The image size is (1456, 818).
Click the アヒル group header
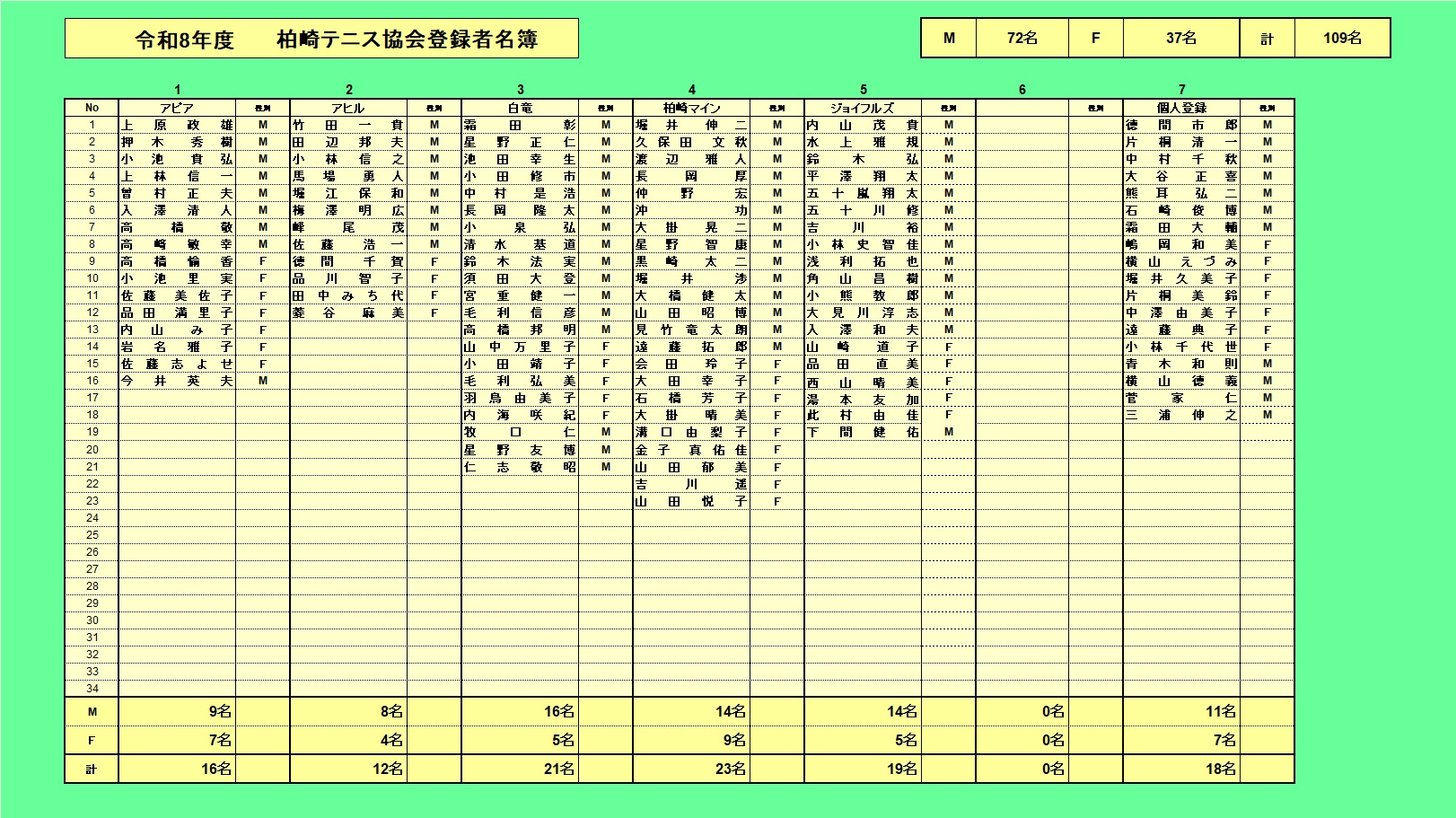(x=348, y=108)
